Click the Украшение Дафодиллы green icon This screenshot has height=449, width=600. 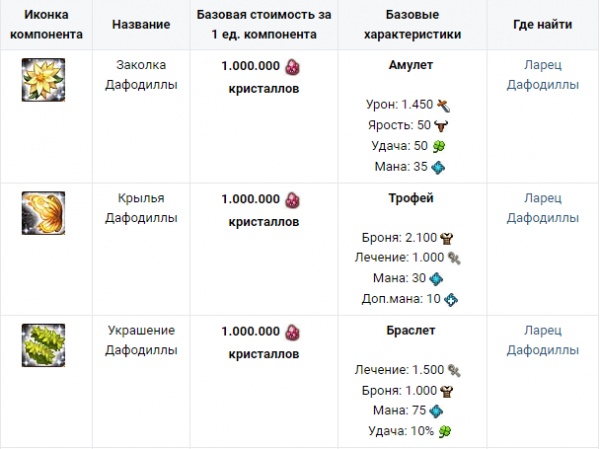[42, 345]
